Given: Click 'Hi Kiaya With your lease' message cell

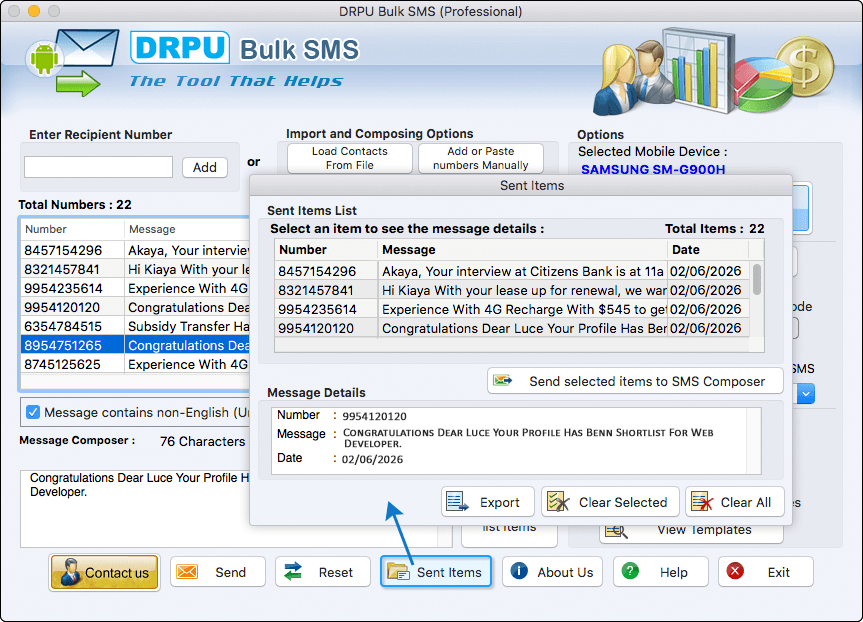Looking at the screenshot, I should [524, 290].
